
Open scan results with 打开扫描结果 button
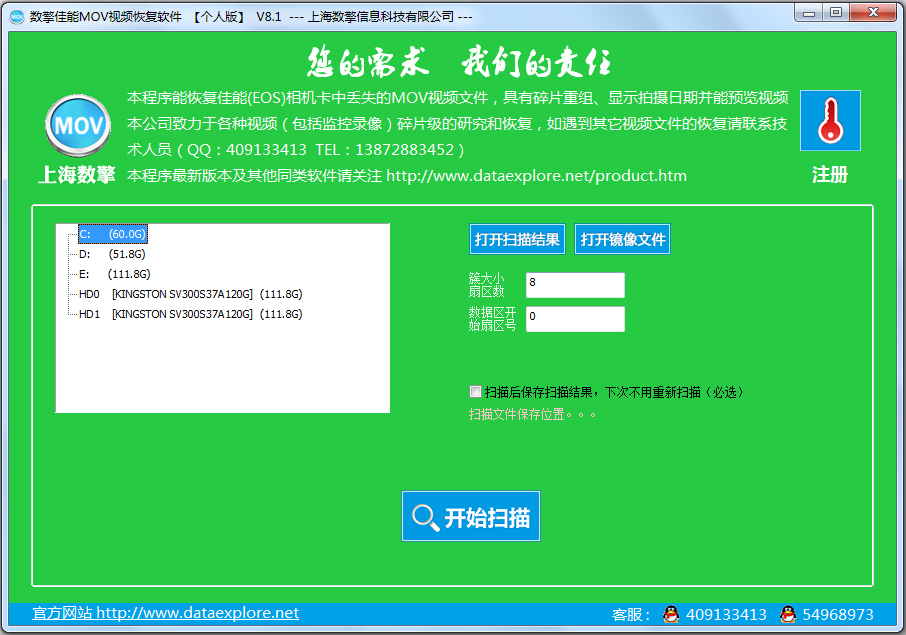[517, 240]
